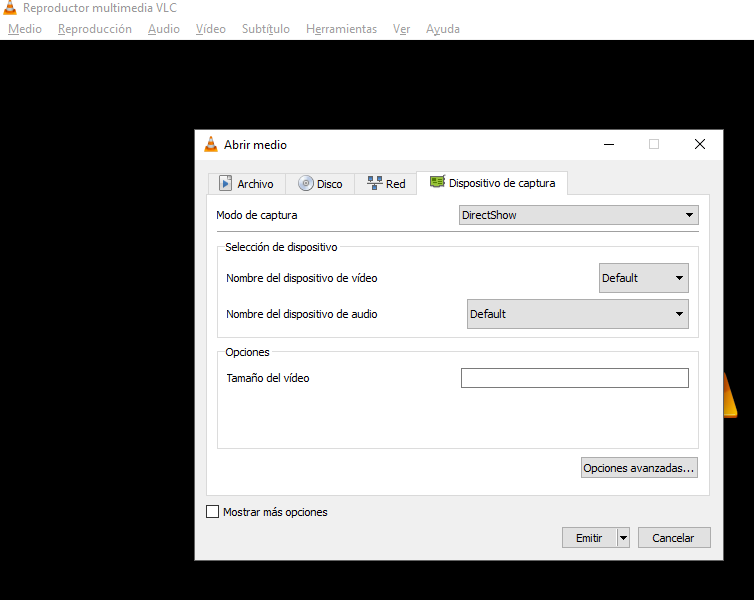Enable Mostrar más opciones checkbox
754x600 pixels.
(213, 512)
